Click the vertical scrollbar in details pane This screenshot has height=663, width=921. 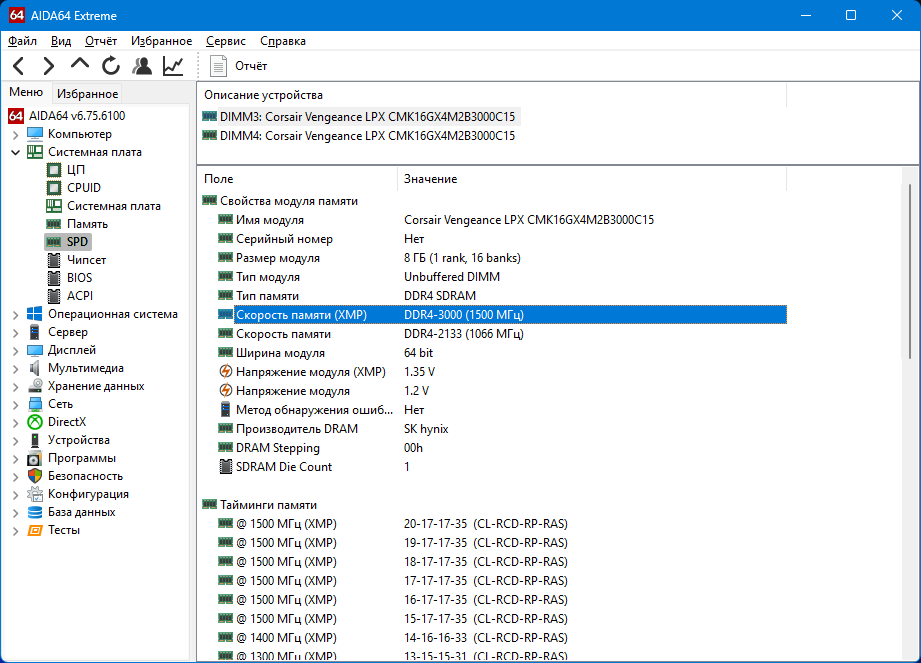pos(910,270)
